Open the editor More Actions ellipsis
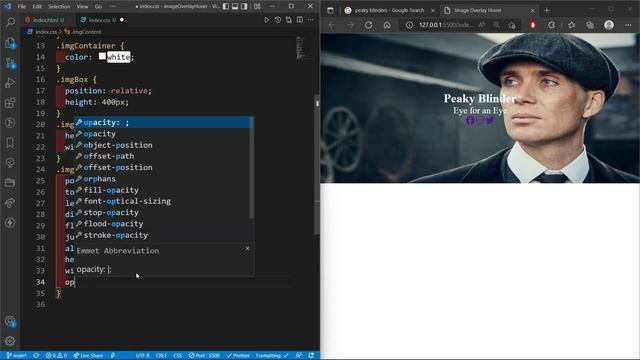Screen dimensions: 640x360 [311, 20]
